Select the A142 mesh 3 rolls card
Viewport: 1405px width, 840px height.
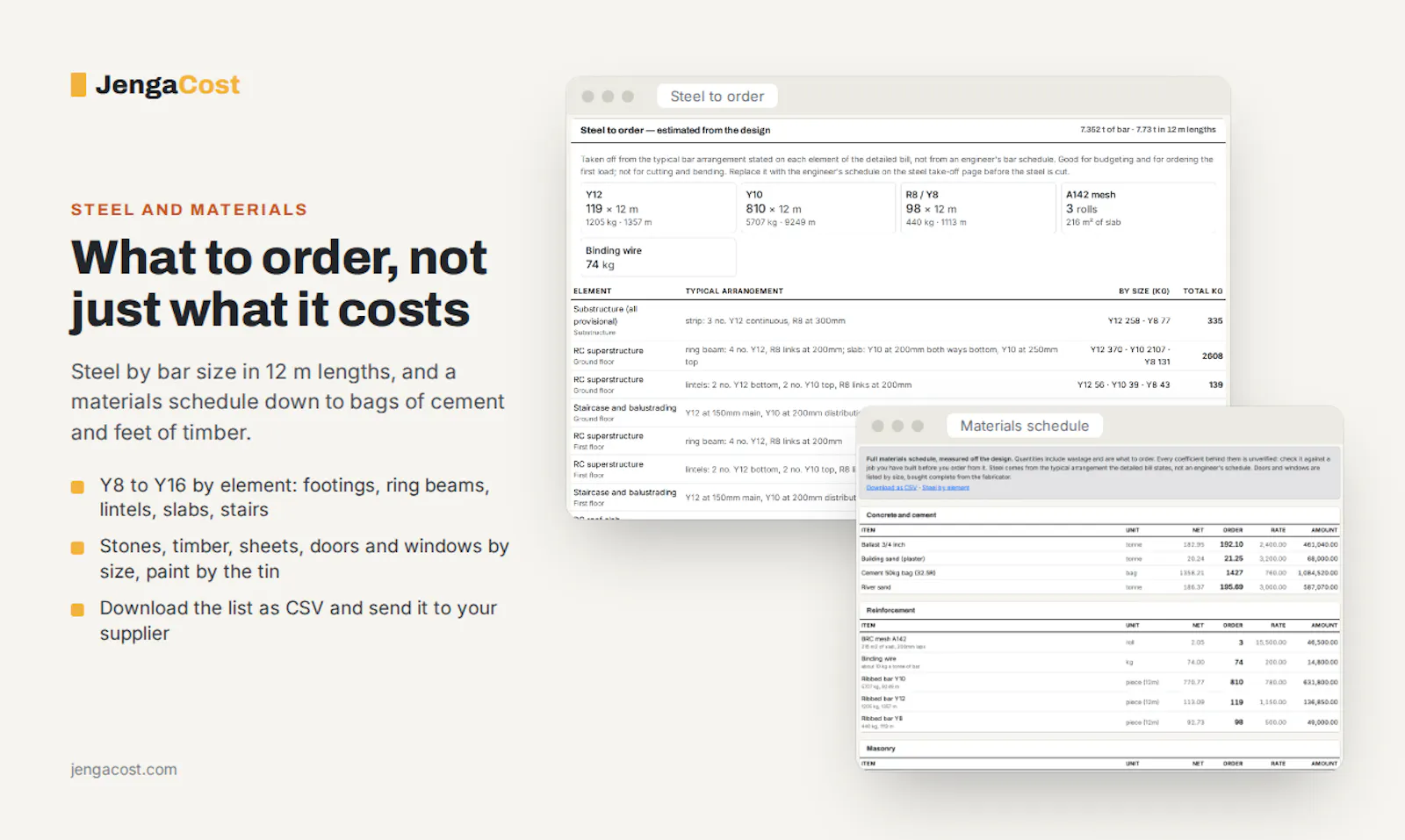point(1137,208)
